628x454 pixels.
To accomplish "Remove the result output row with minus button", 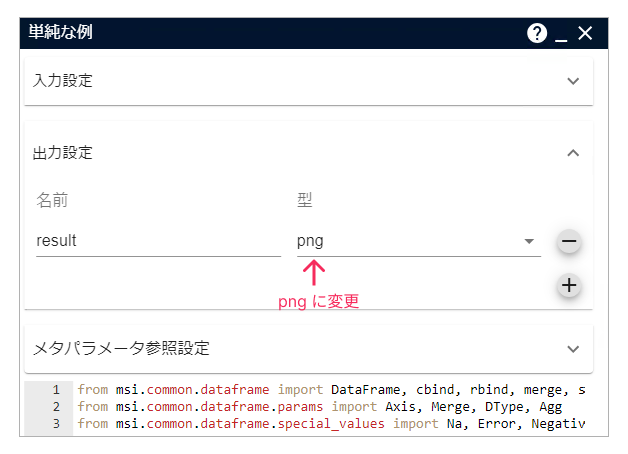I will pos(569,241).
